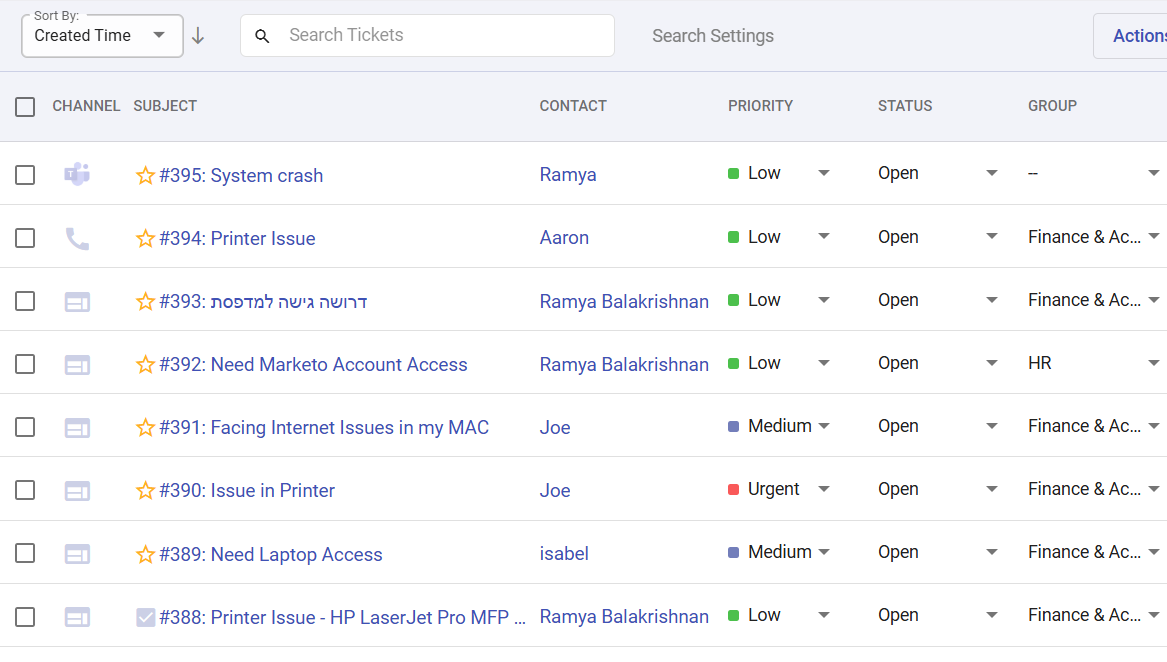The height and width of the screenshot is (662, 1167).
Task: Star ticket #389 Need Laptop Access
Action: pos(145,553)
